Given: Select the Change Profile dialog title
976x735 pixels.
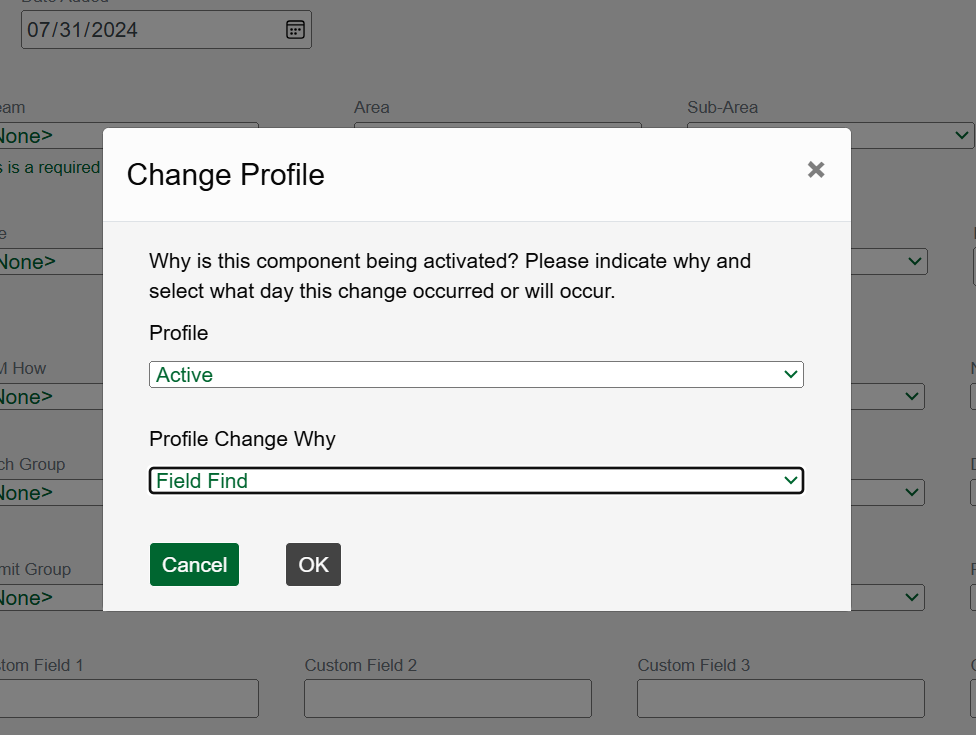Looking at the screenshot, I should tap(225, 175).
